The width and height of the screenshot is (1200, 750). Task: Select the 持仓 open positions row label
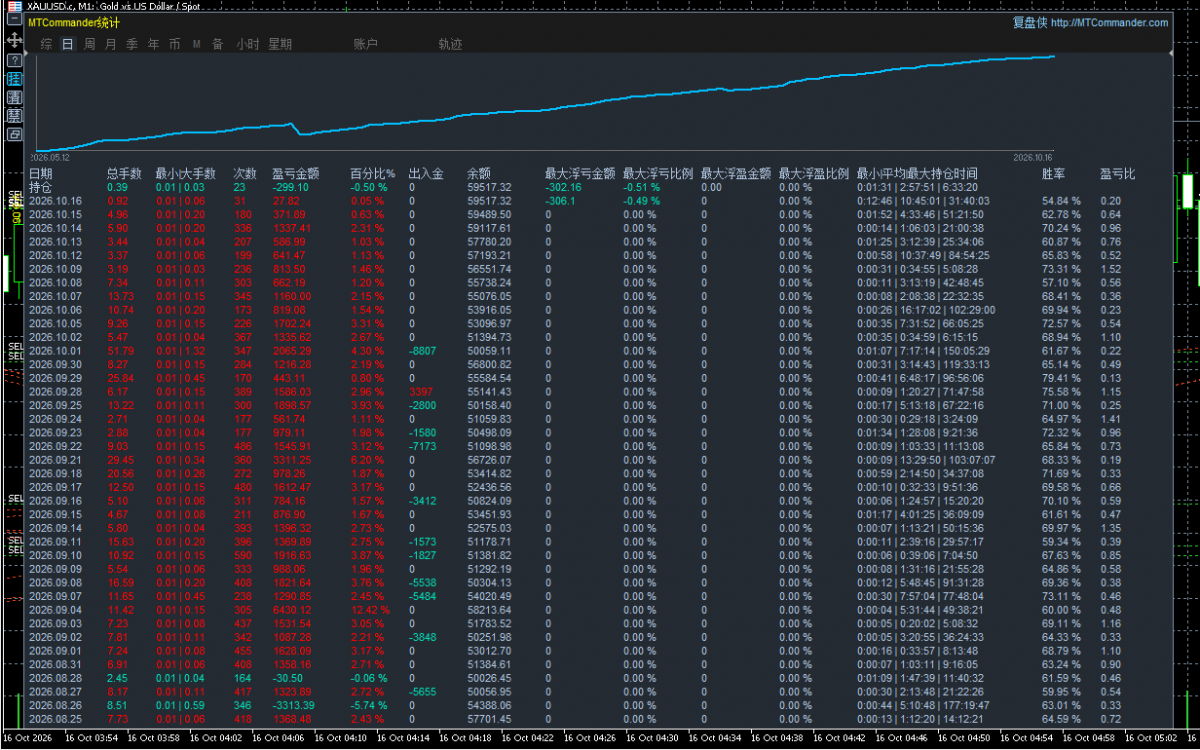coord(41,187)
